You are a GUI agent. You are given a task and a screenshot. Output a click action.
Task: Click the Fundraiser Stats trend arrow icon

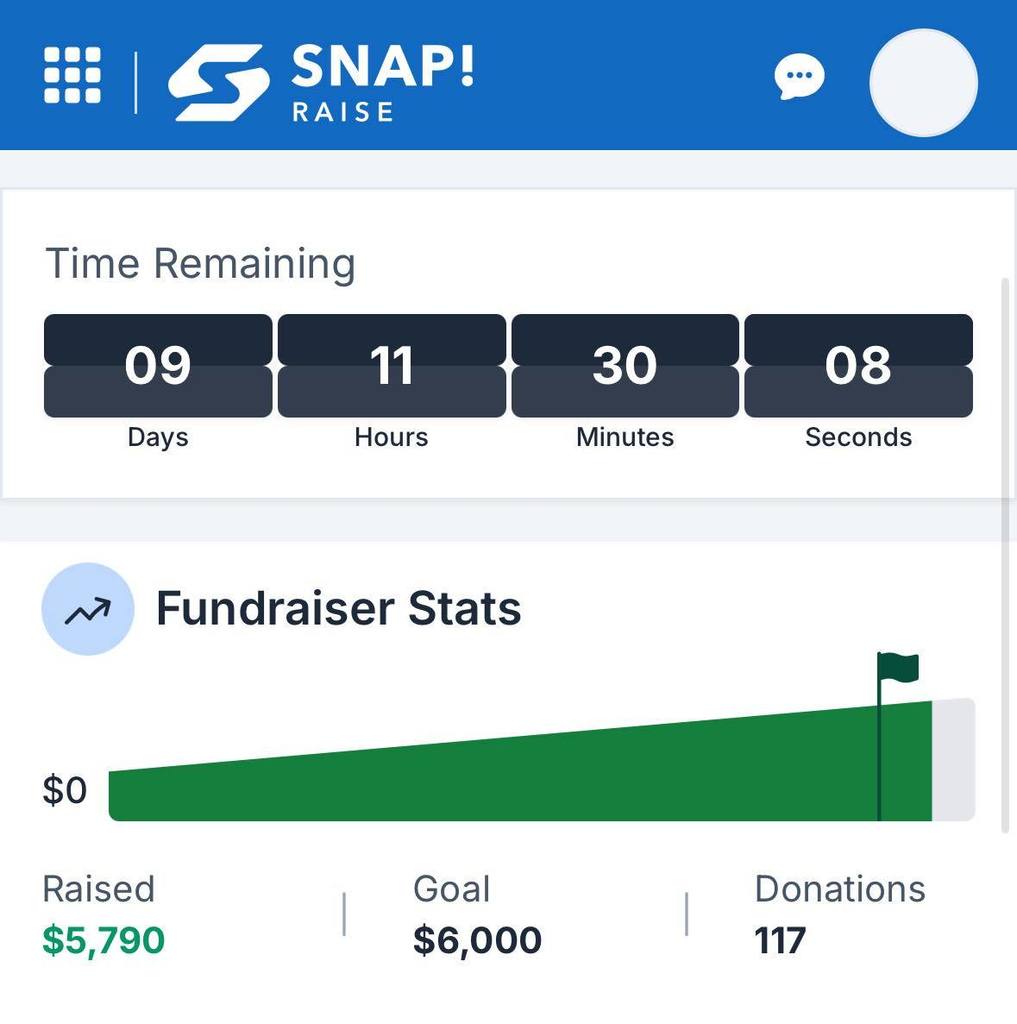point(88,609)
